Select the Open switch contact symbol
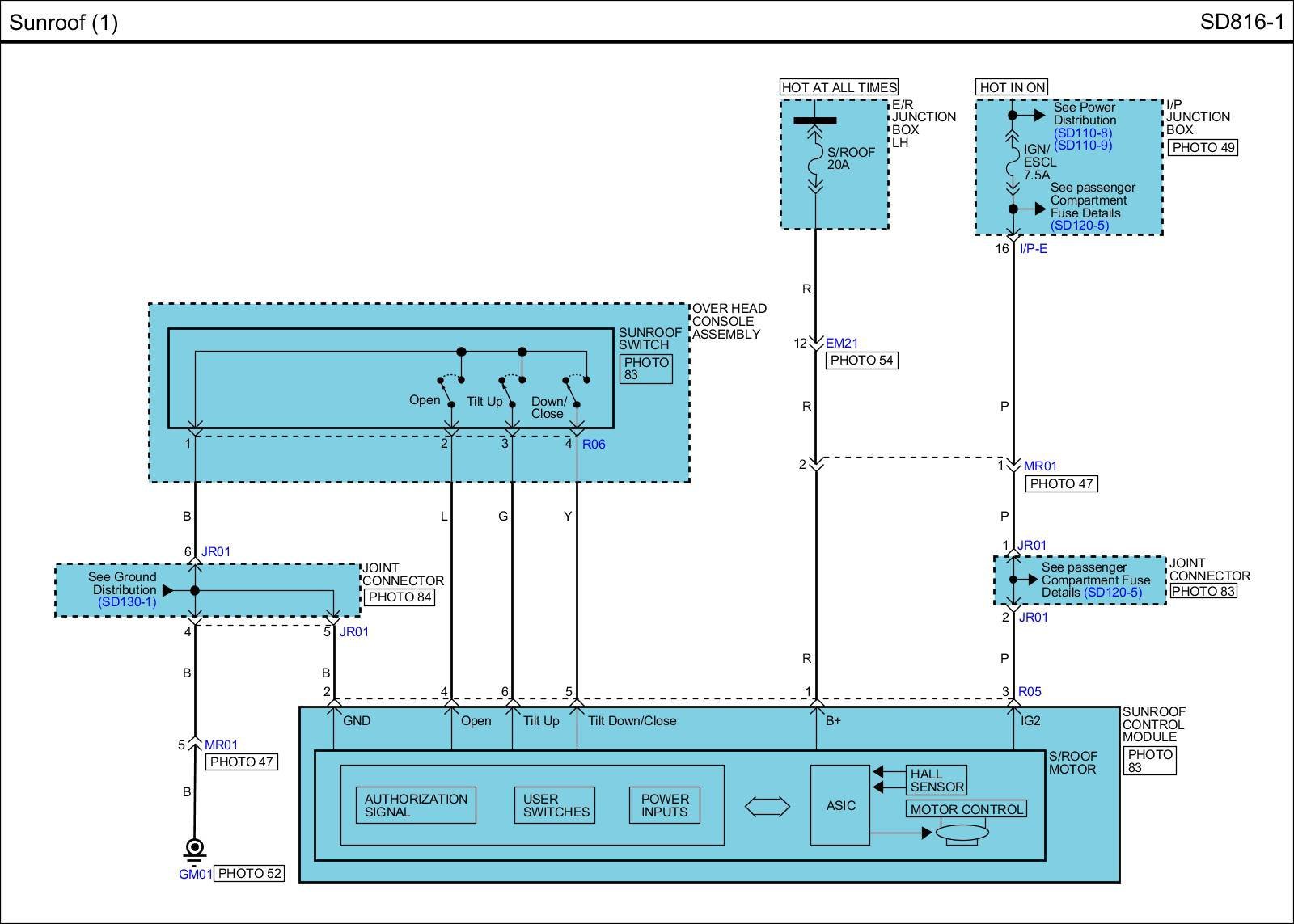 tap(449, 392)
